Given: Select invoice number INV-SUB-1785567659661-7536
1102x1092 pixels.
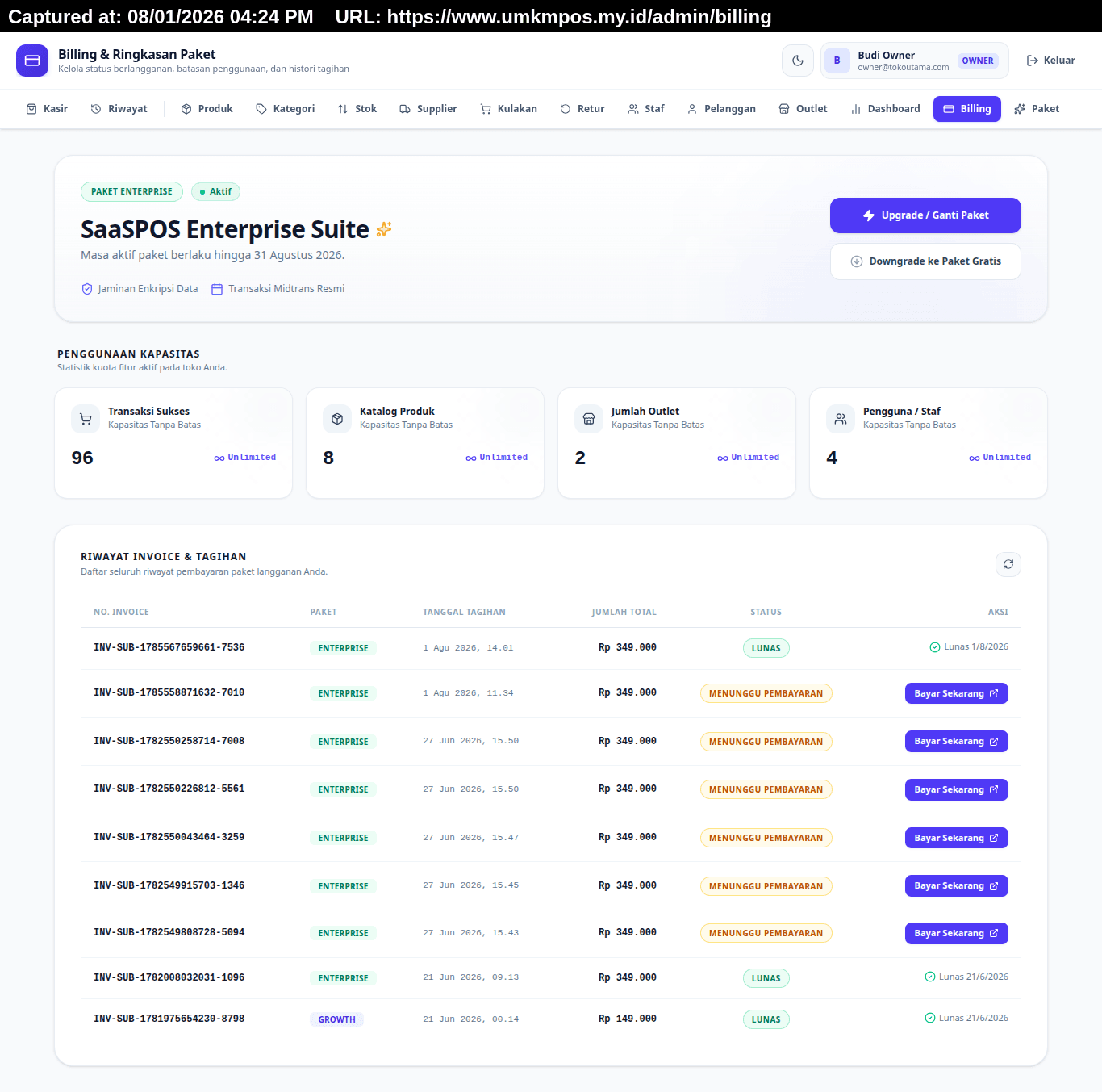Looking at the screenshot, I should 169,647.
